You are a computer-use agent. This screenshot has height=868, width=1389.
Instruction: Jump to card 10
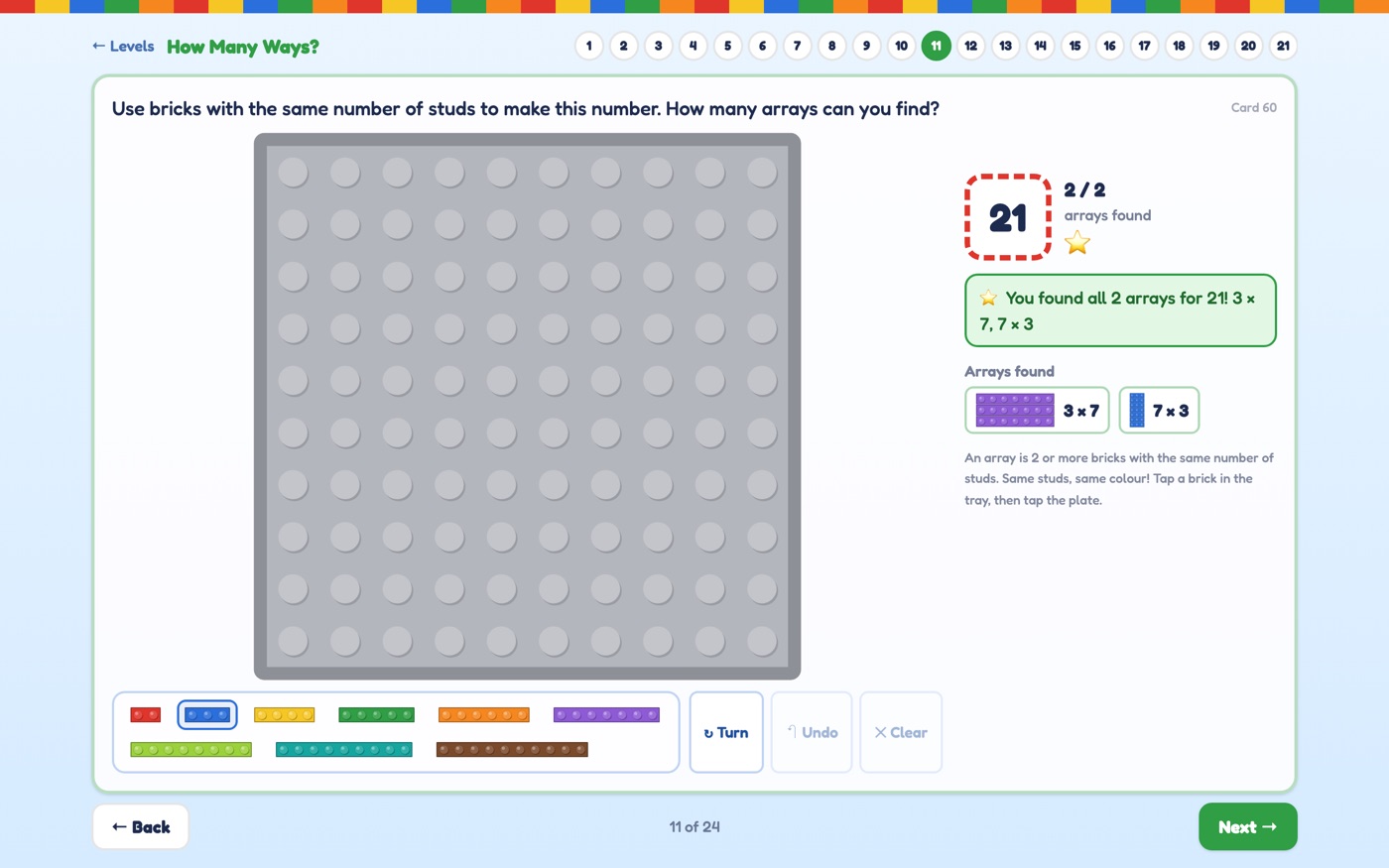(902, 46)
